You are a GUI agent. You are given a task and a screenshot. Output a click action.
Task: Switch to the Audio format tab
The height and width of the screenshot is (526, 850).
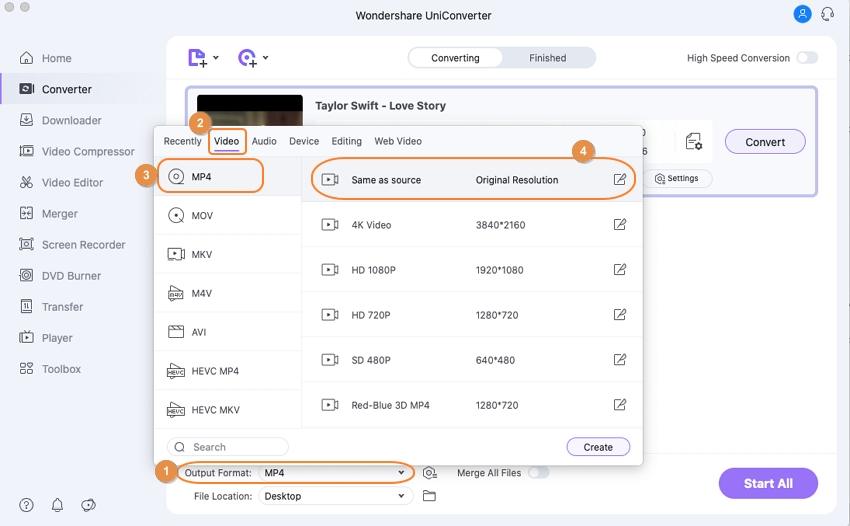coord(264,141)
